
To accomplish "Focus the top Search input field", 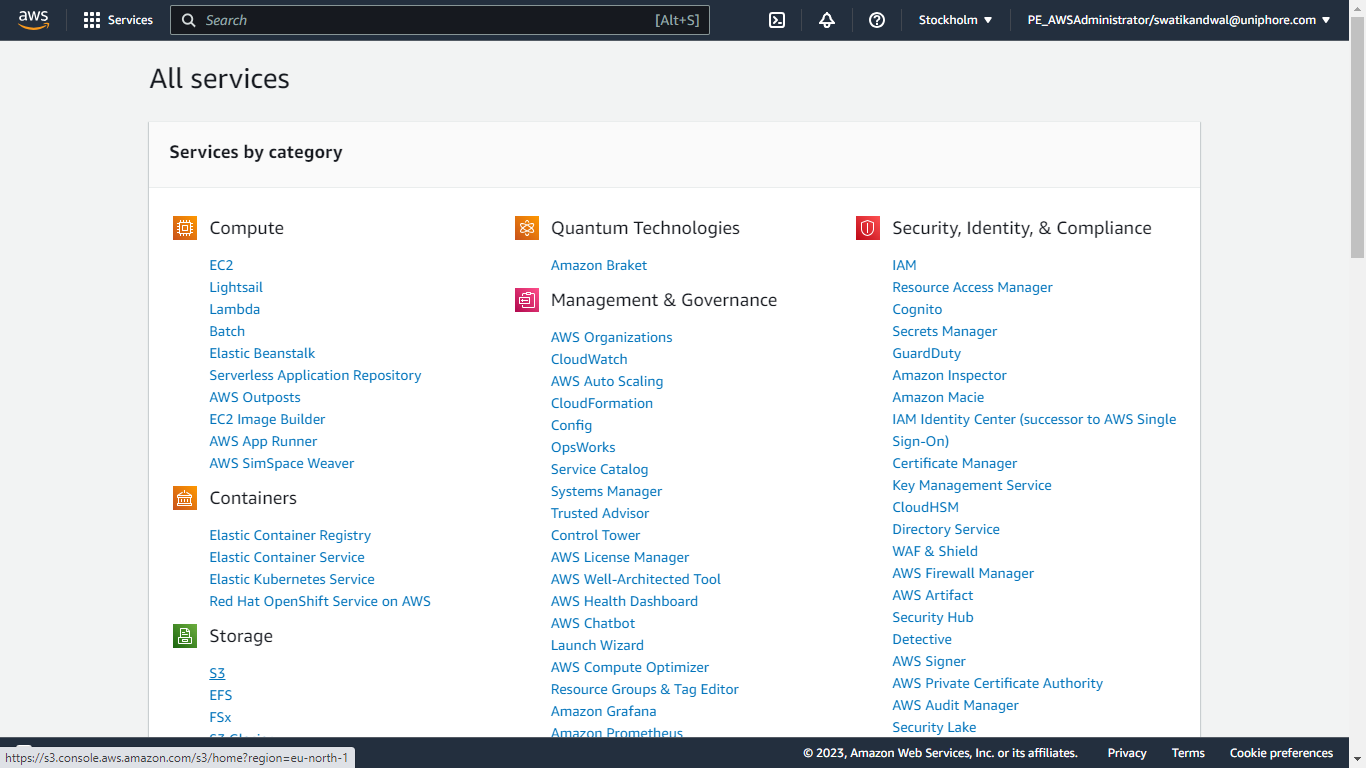I will click(x=440, y=20).
